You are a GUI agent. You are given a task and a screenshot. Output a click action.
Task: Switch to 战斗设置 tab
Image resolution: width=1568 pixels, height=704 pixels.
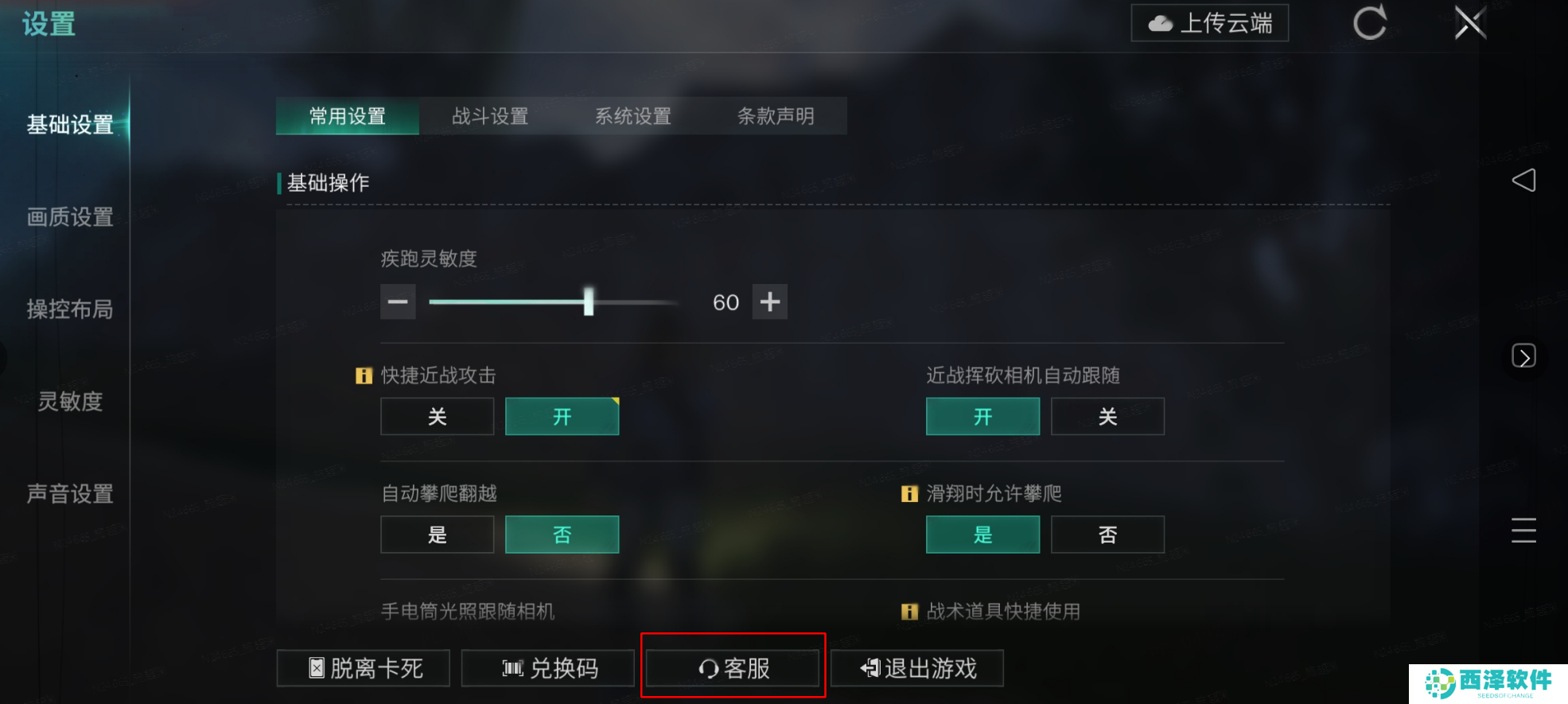490,116
